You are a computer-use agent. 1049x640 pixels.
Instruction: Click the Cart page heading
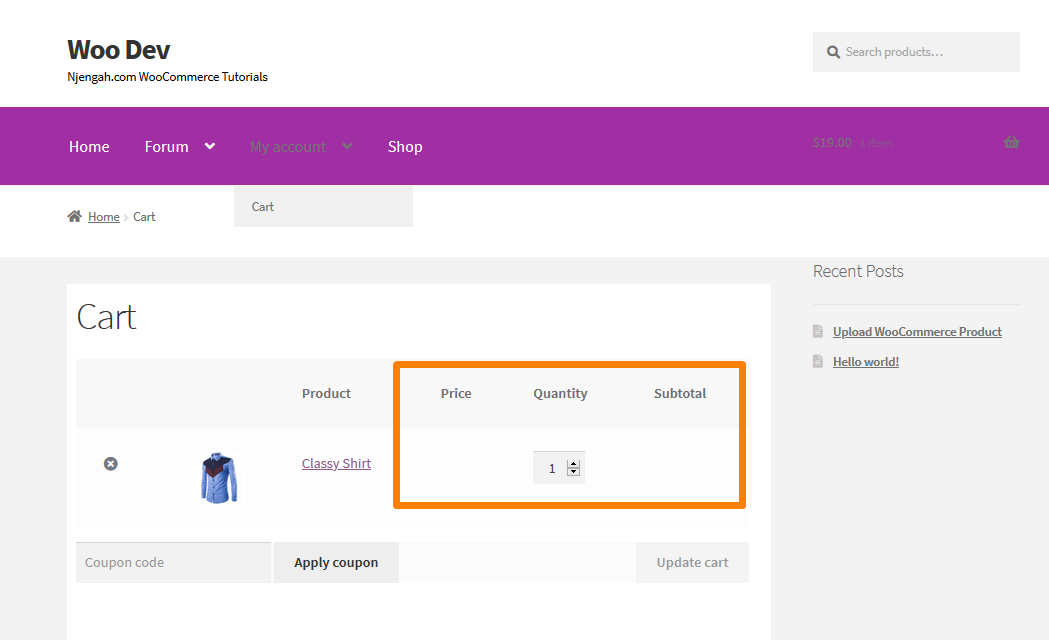[x=106, y=317]
